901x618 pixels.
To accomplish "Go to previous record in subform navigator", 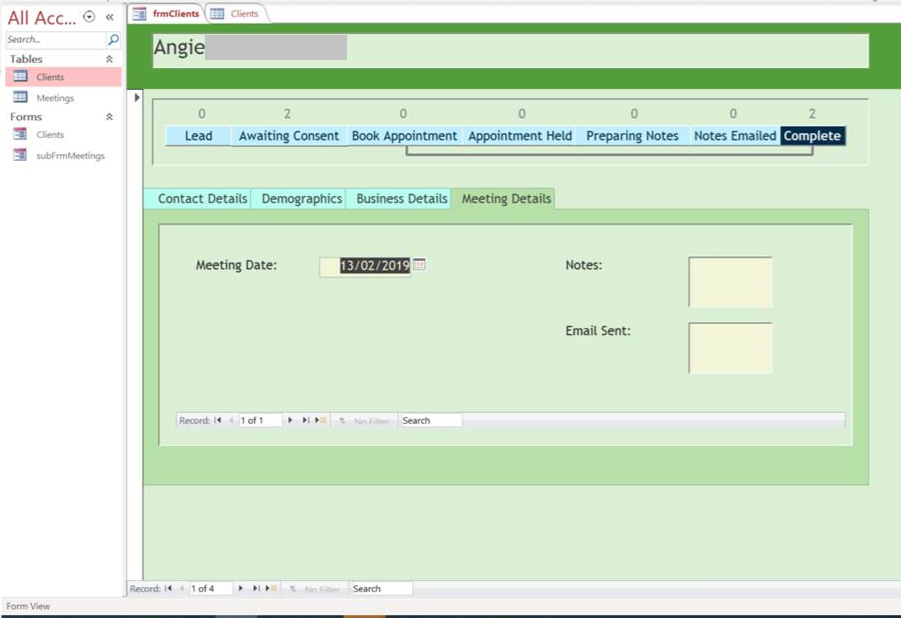I will click(x=231, y=420).
